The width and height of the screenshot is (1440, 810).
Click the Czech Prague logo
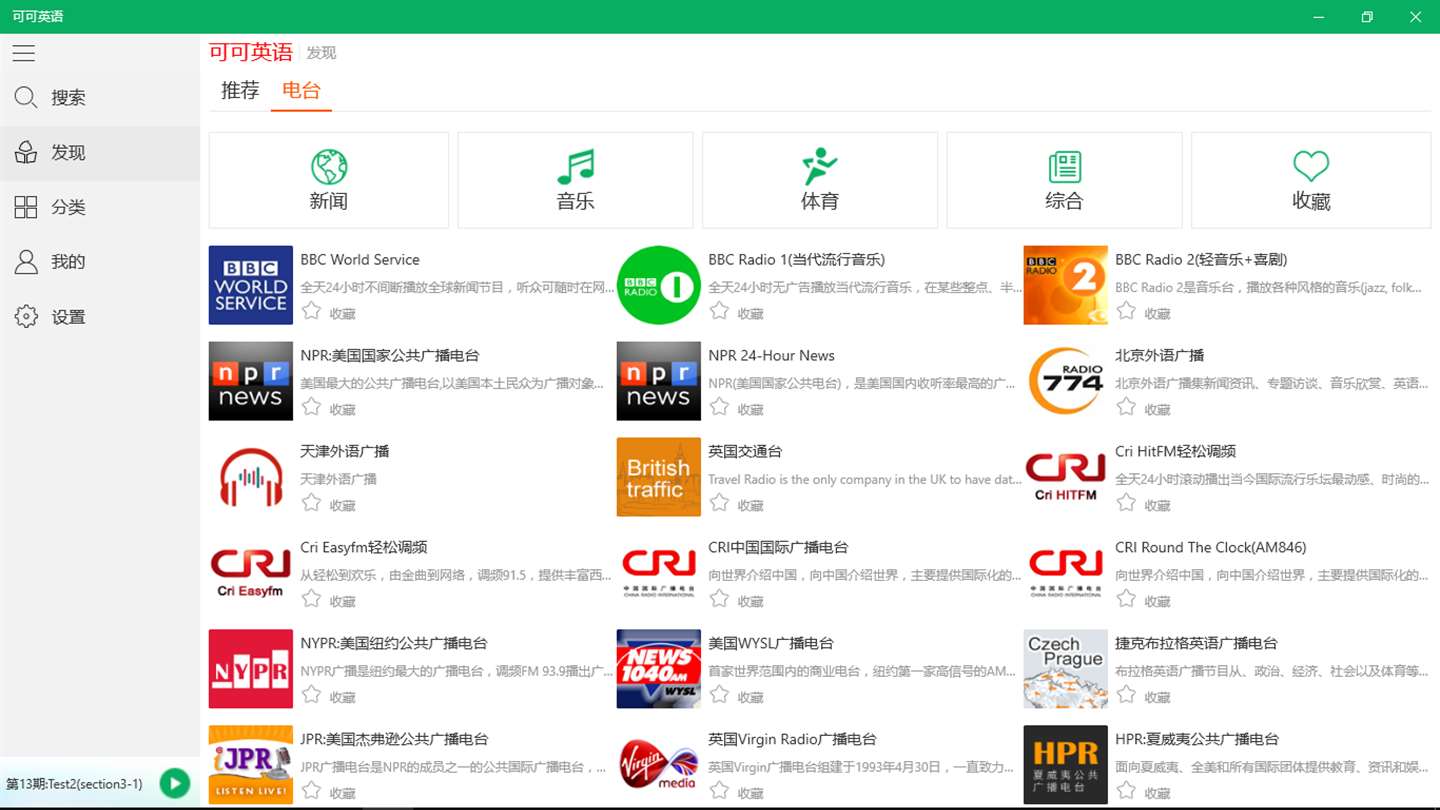point(1066,669)
